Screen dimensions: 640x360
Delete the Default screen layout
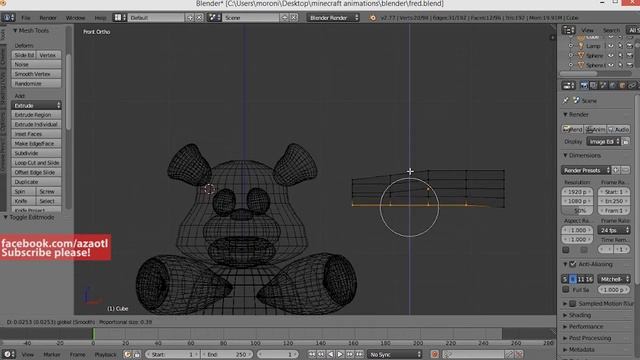tap(199, 18)
